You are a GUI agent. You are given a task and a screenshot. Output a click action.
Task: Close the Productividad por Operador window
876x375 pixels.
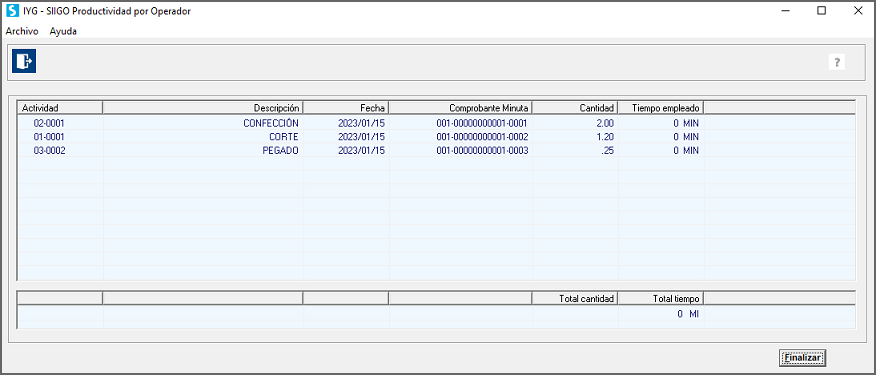(x=858, y=11)
